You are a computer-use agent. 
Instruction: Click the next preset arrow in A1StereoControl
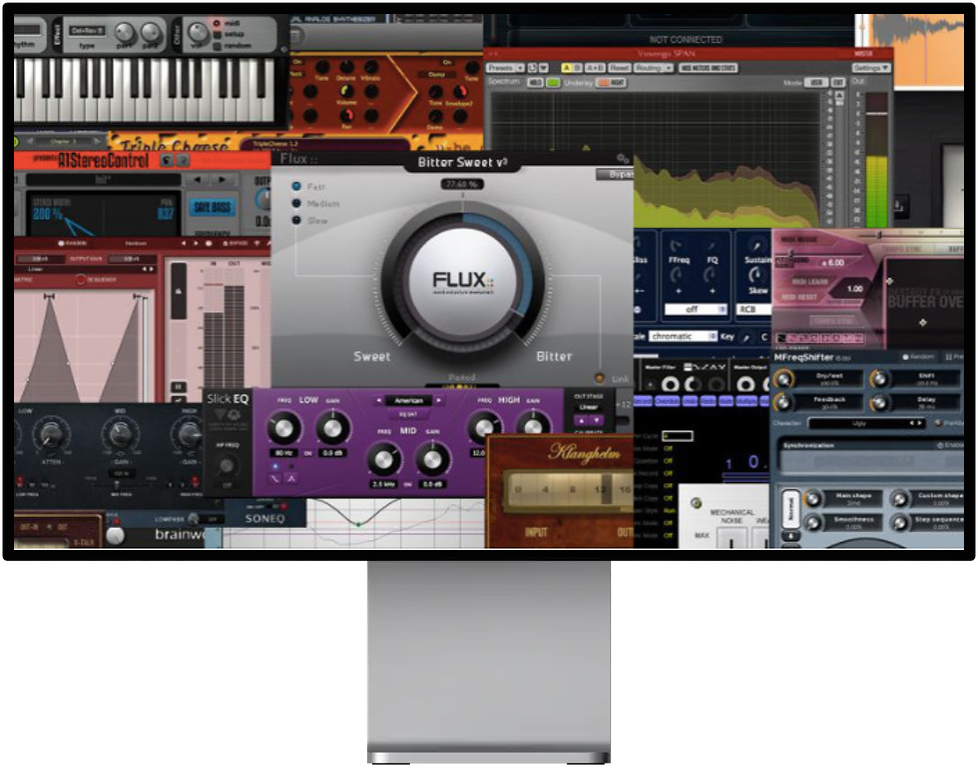coord(222,180)
